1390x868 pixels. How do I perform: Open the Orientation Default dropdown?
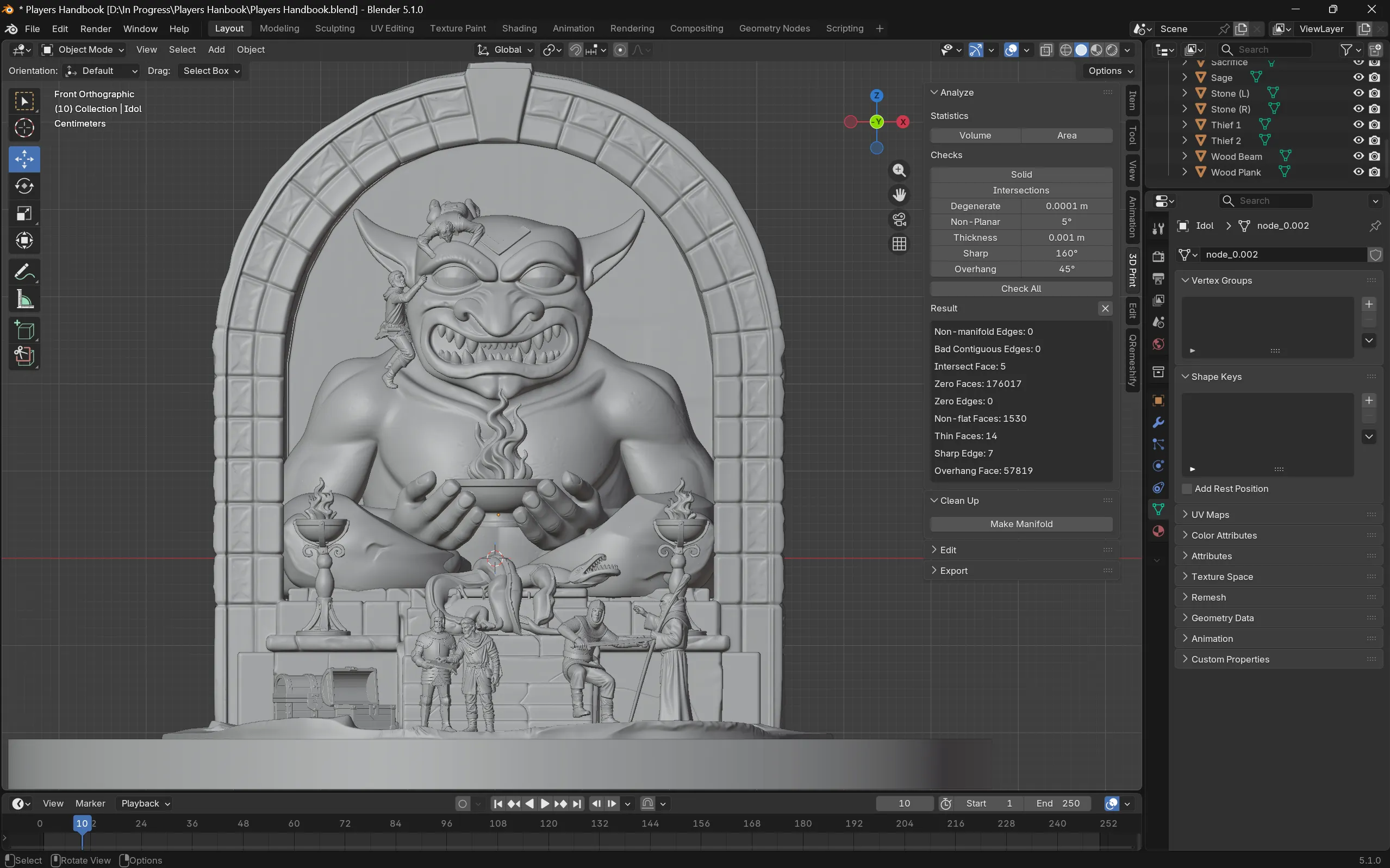[102, 71]
